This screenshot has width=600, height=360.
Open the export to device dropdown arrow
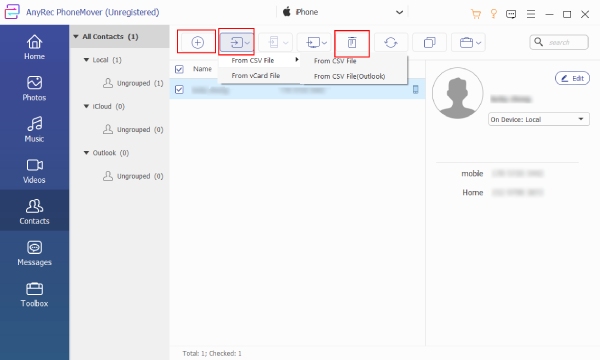pyautogui.click(x=285, y=42)
